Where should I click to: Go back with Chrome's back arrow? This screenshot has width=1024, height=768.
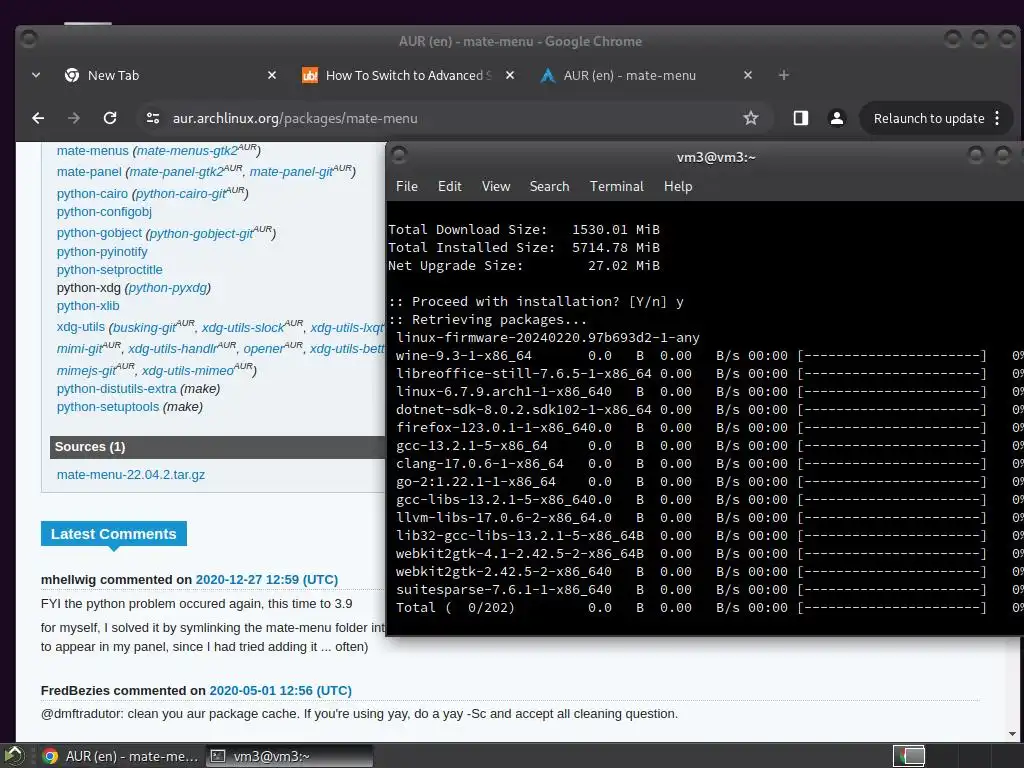38,118
